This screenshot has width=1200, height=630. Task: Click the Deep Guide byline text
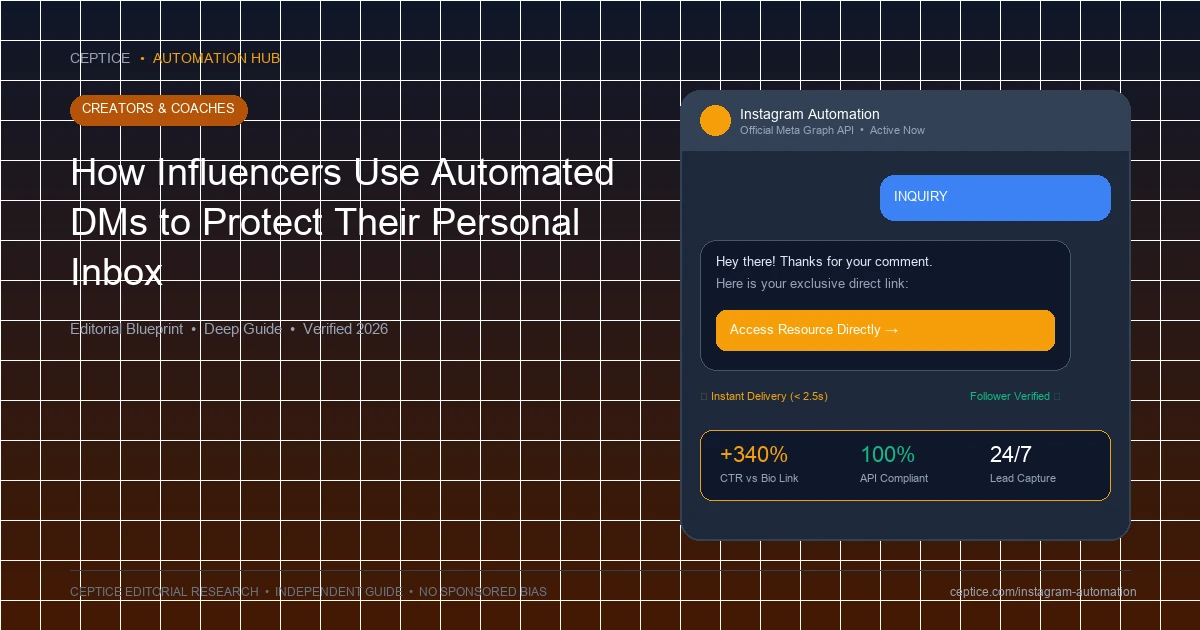pos(243,329)
